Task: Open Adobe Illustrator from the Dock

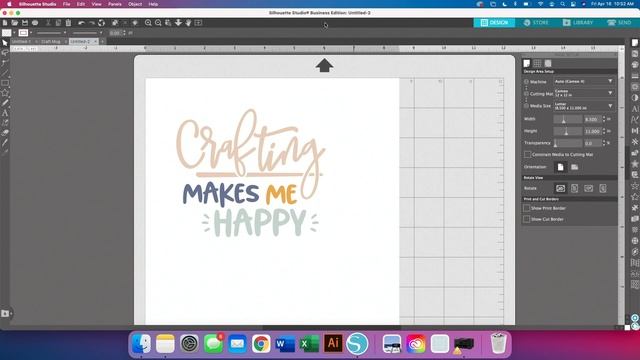Action: click(333, 344)
